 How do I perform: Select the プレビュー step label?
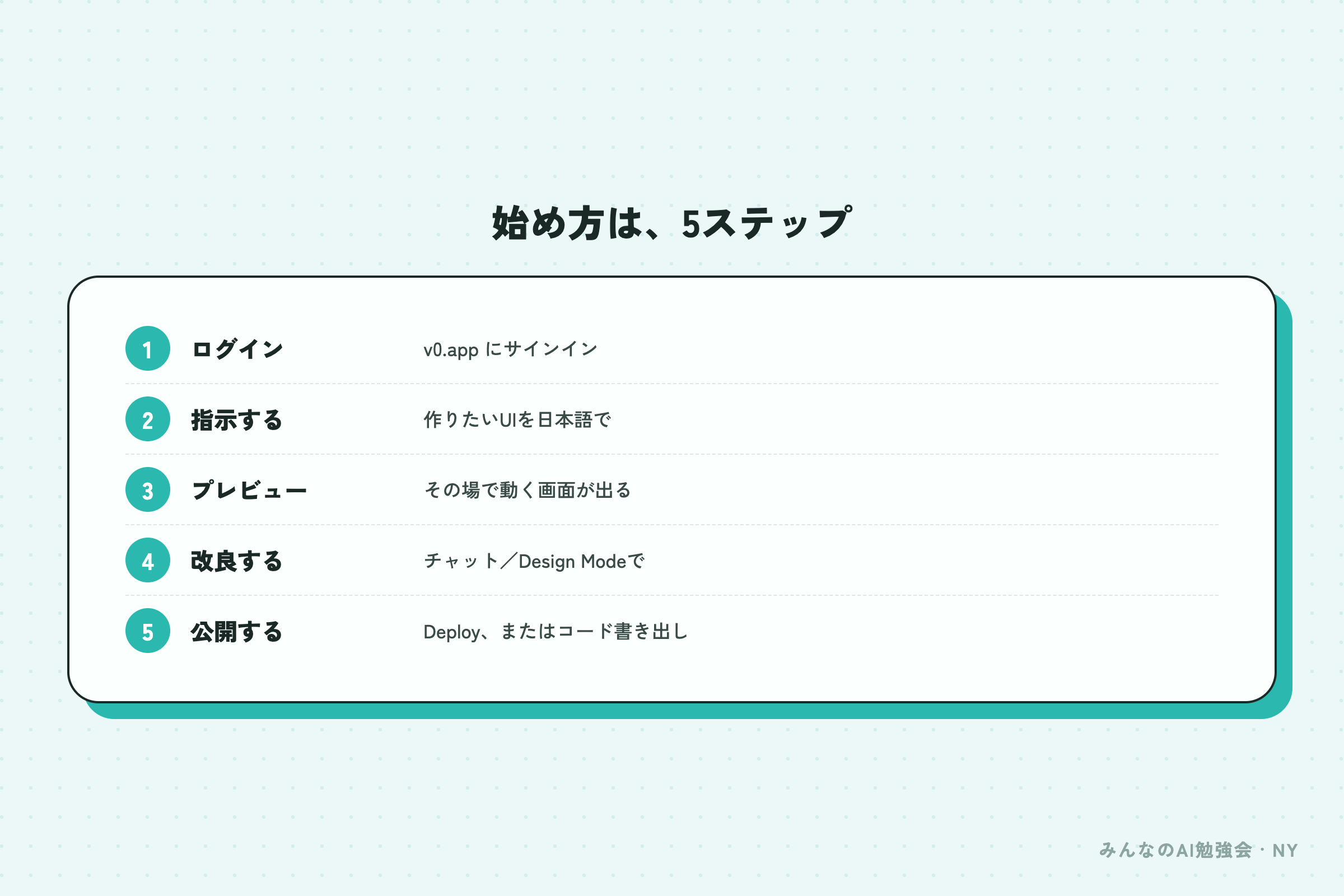249,491
